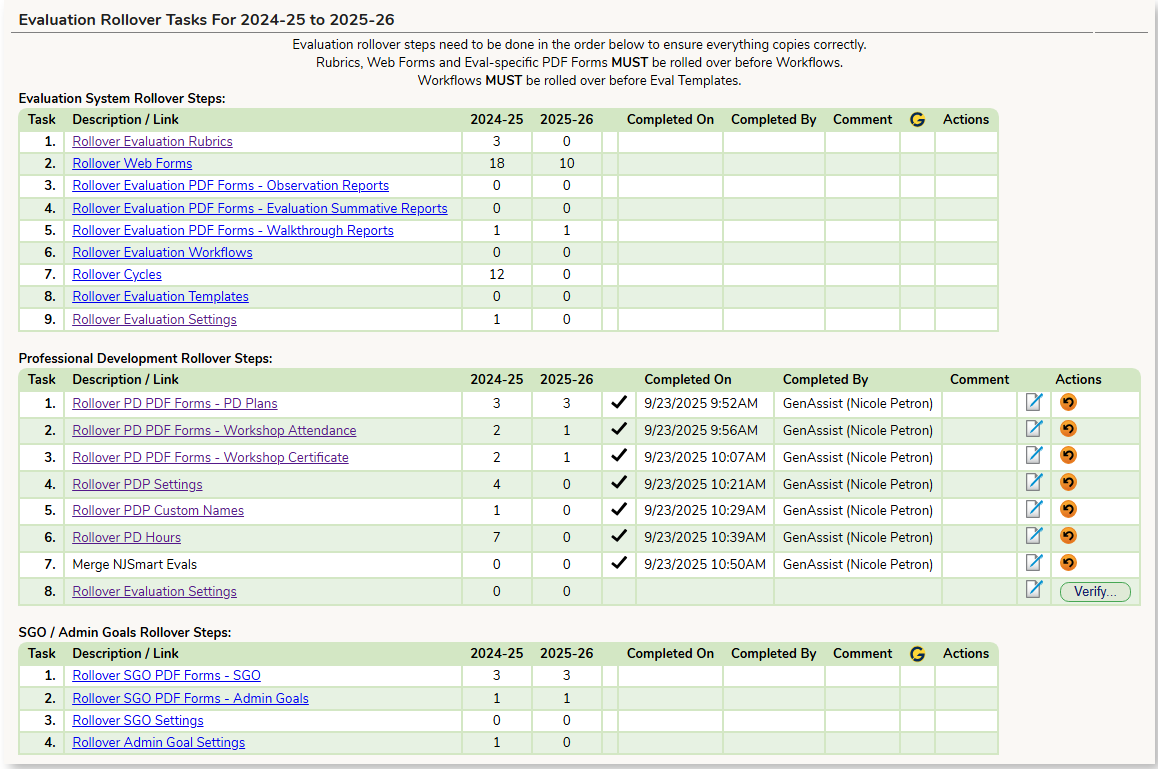
Task: Open Rollover PDP Custom Names link
Action: [x=158, y=510]
